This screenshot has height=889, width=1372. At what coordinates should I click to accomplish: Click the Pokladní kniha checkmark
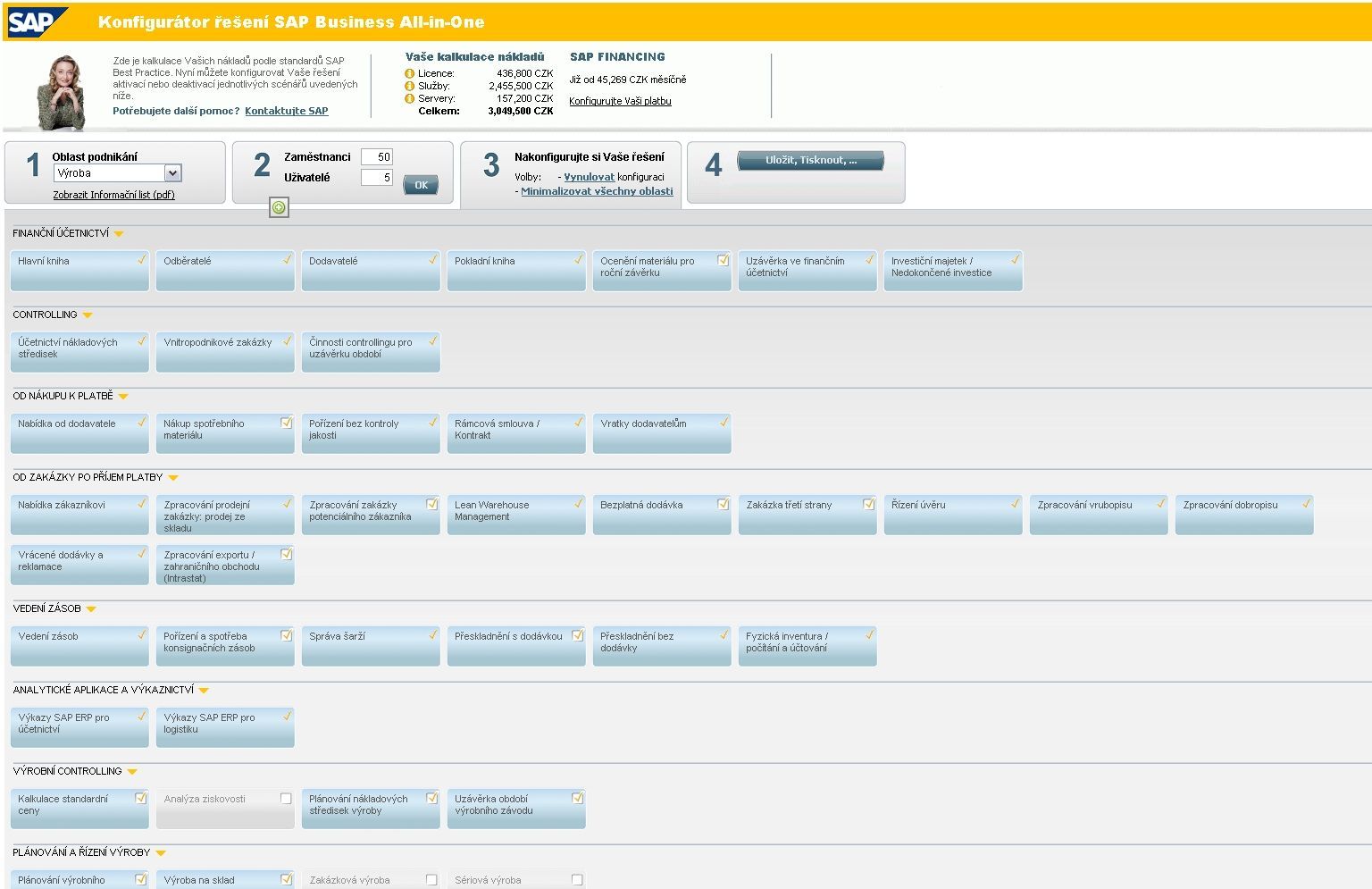(x=579, y=259)
